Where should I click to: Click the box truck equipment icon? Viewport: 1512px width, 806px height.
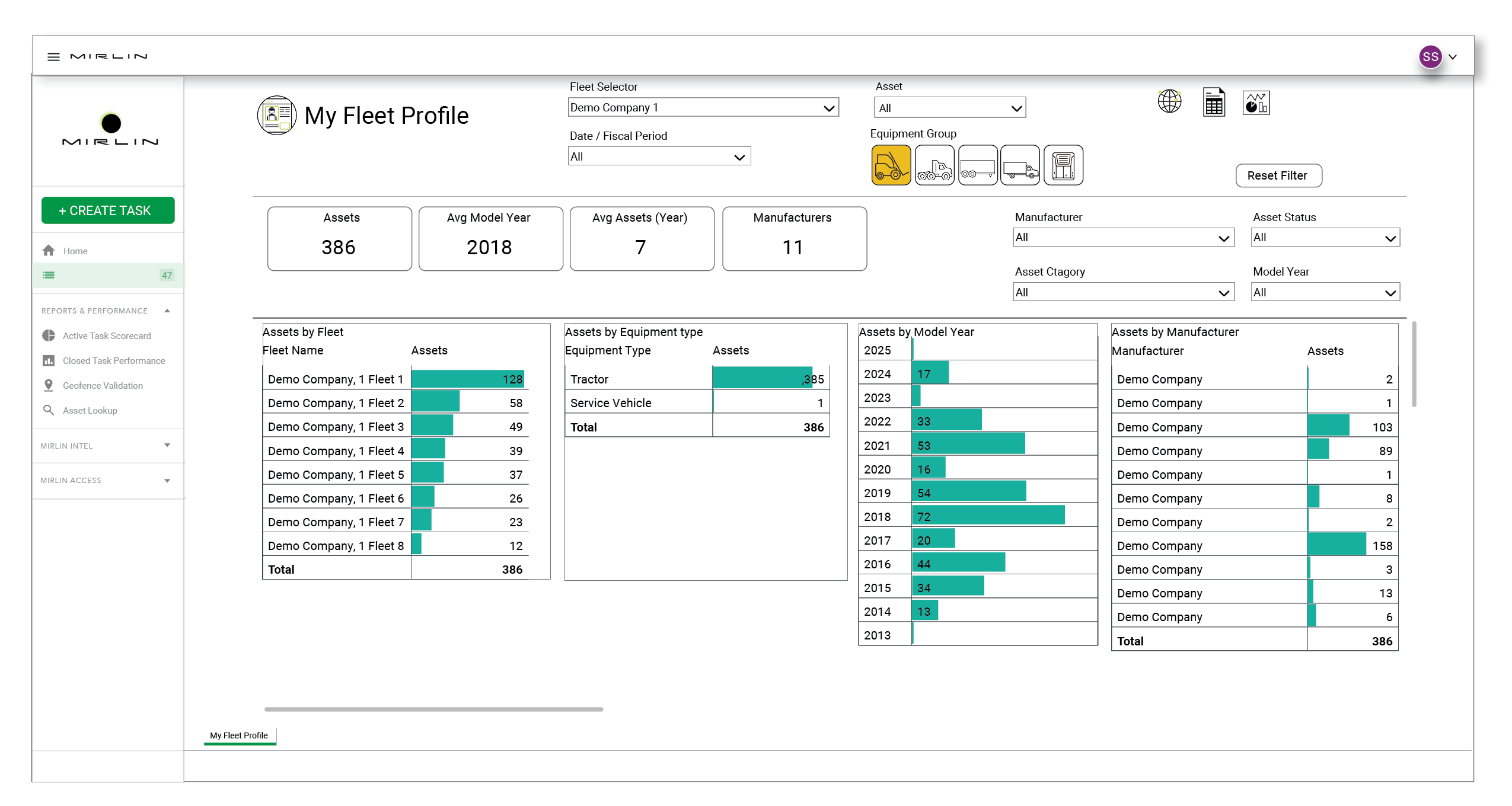tap(1020, 165)
